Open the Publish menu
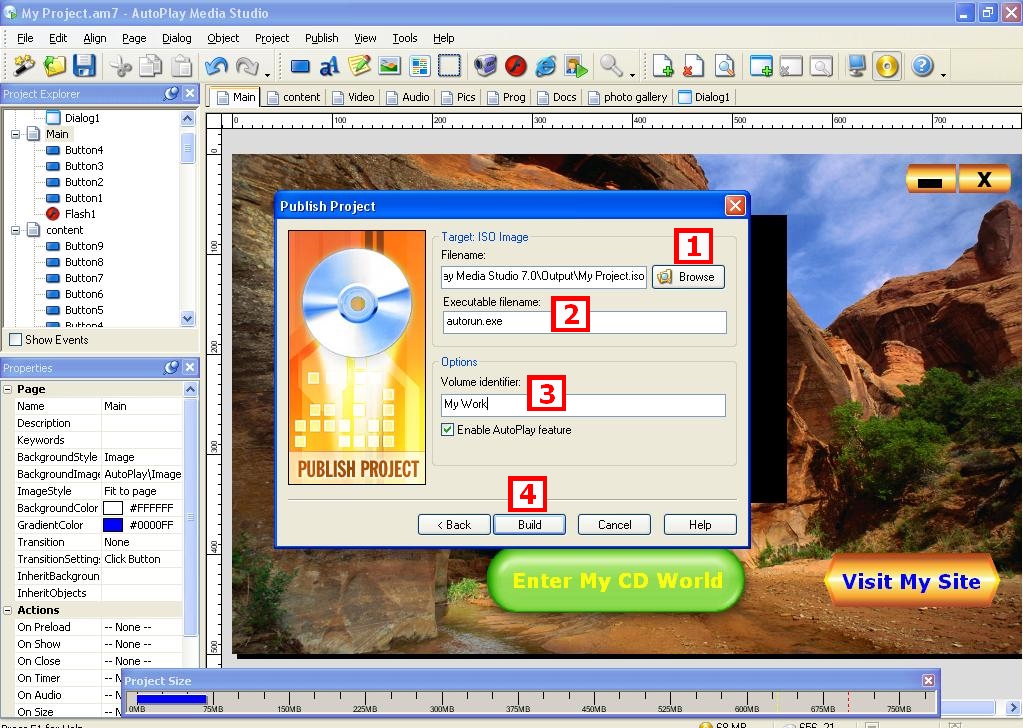This screenshot has width=1023, height=728. pos(321,38)
